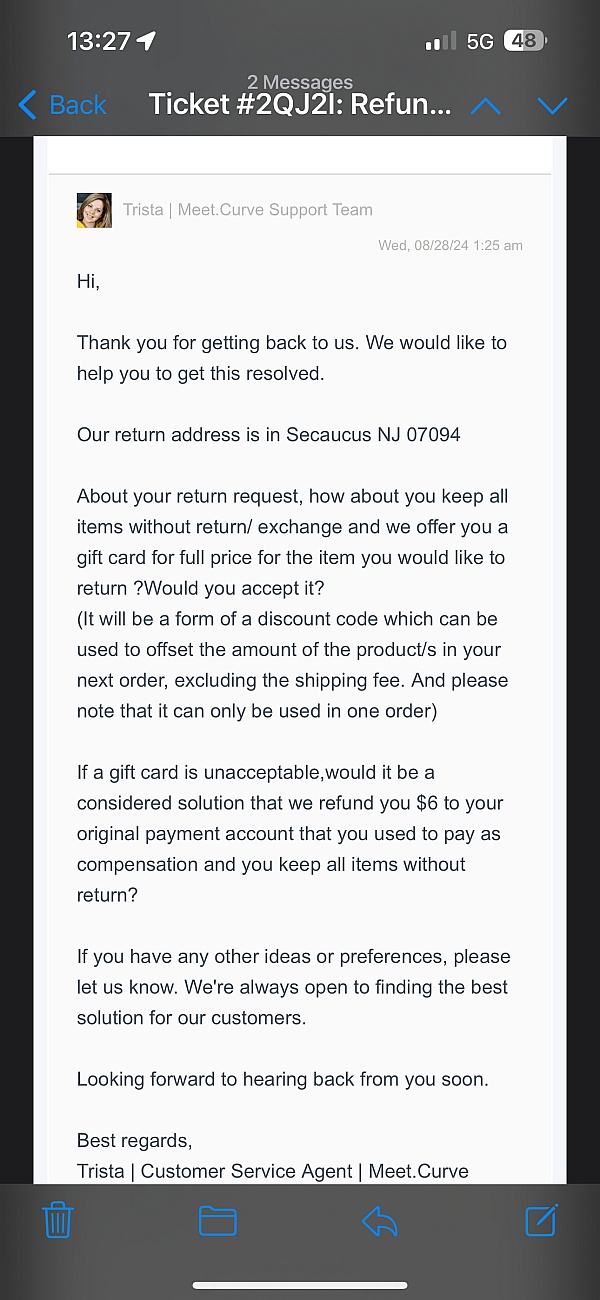Tap the battery level indicator
Viewport: 600px width, 1300px height.
525,41
